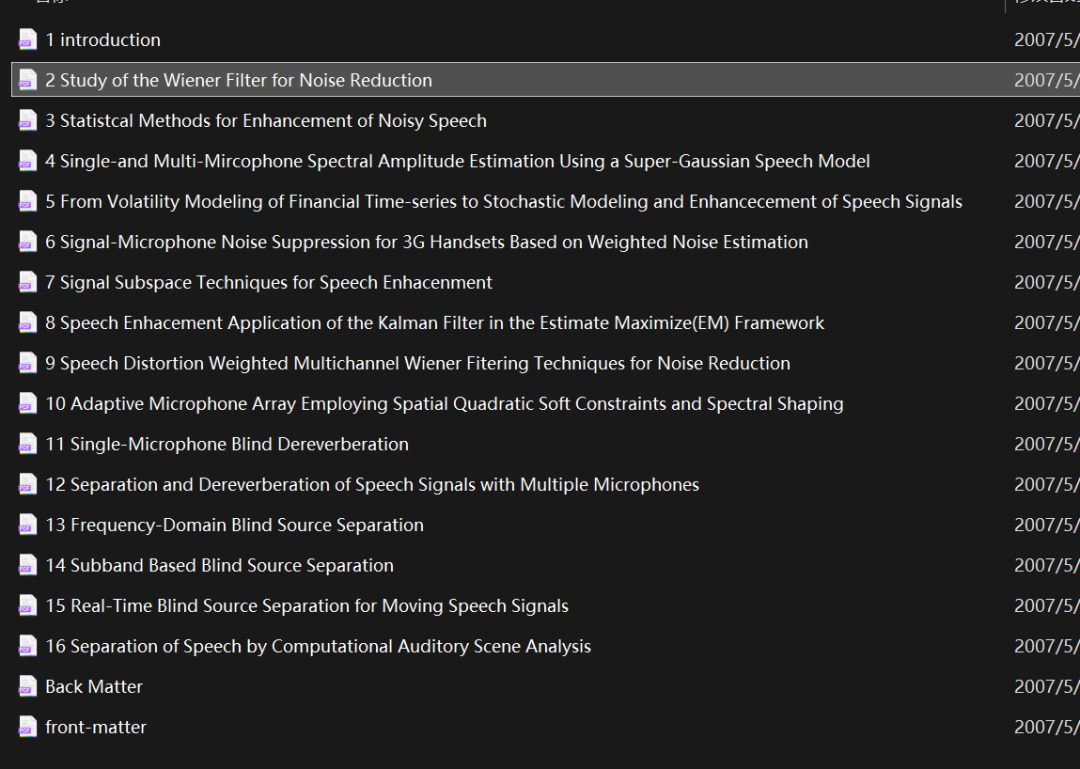Select the 'front-matter' file name
Viewport: 1080px width, 769px height.
(x=96, y=727)
